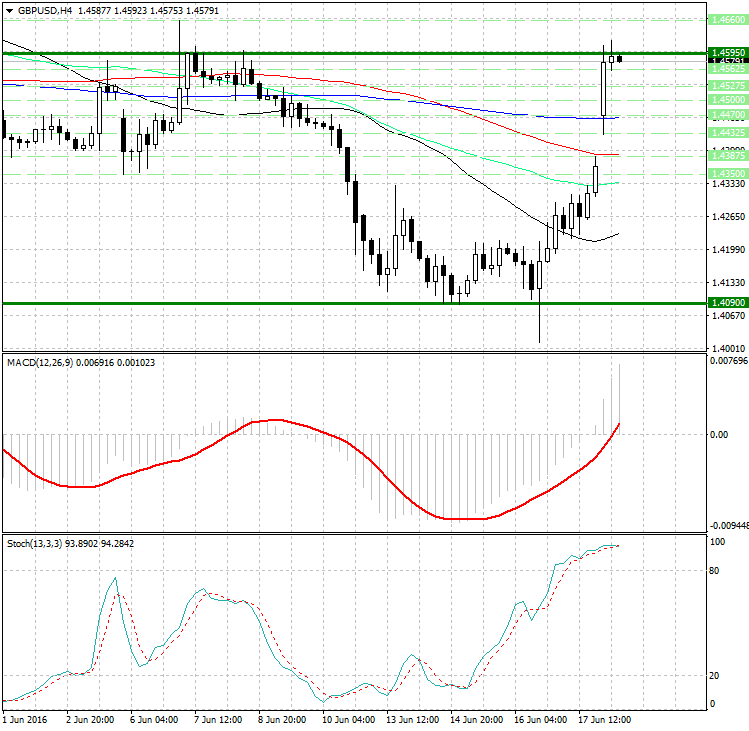Screen dimensions: 749x731
Task: Click the 1.40670 axis price value
Action: (x=728, y=315)
